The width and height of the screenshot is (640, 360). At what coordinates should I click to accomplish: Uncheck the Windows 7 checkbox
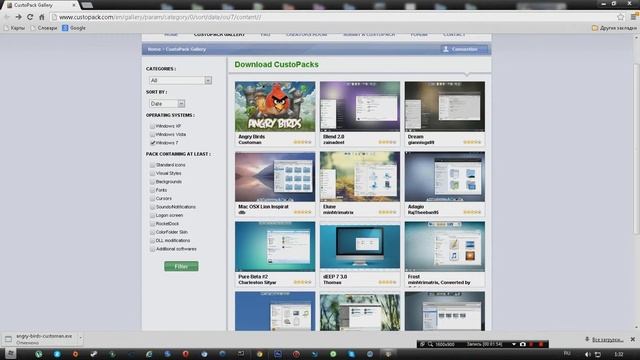153,143
